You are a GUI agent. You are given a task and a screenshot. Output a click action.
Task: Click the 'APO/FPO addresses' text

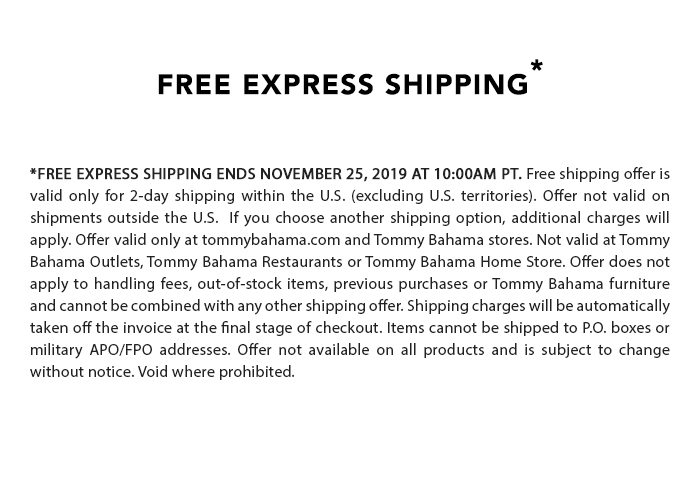point(160,350)
